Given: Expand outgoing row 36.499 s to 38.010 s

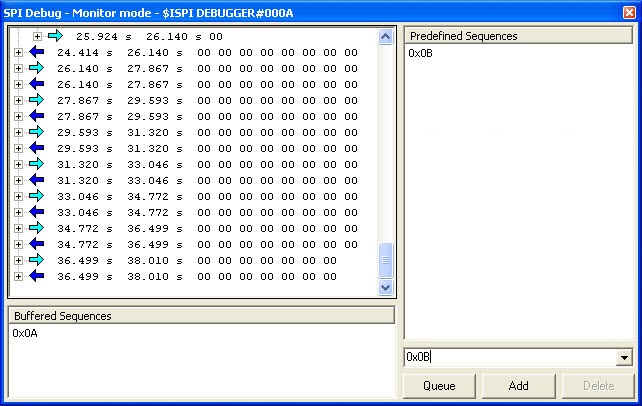Looking at the screenshot, I should (18, 260).
